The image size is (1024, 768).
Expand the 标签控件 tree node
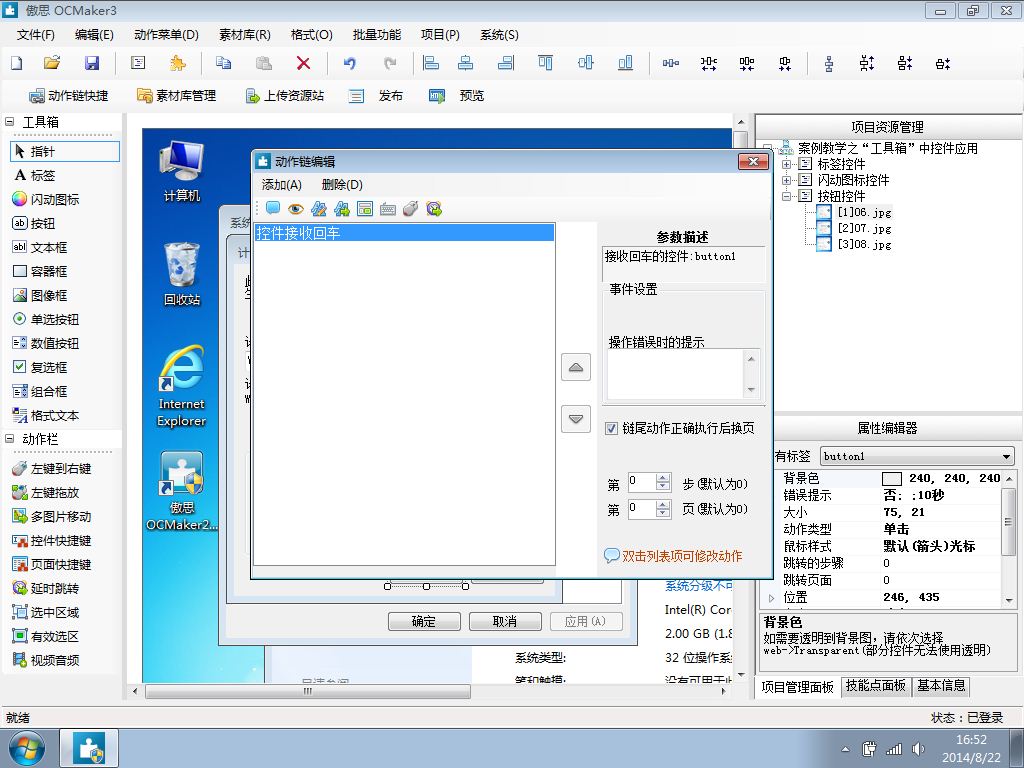pos(787,164)
